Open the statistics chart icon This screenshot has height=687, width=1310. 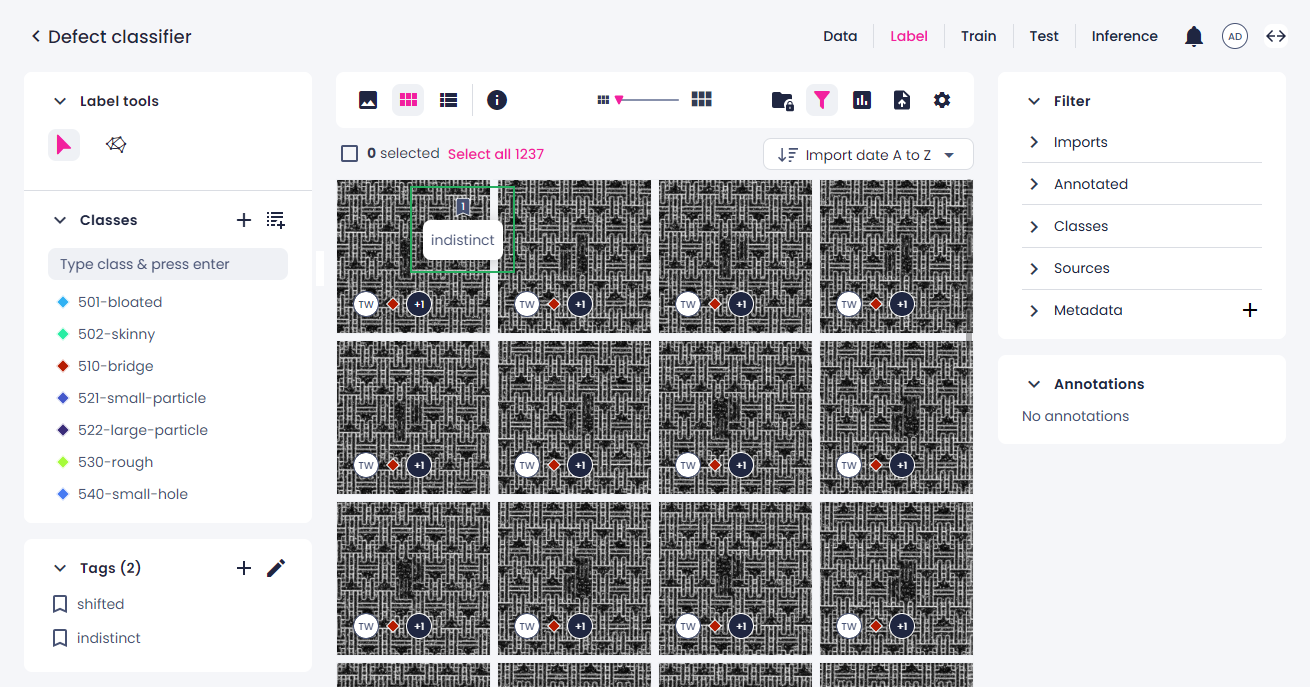[x=862, y=100]
